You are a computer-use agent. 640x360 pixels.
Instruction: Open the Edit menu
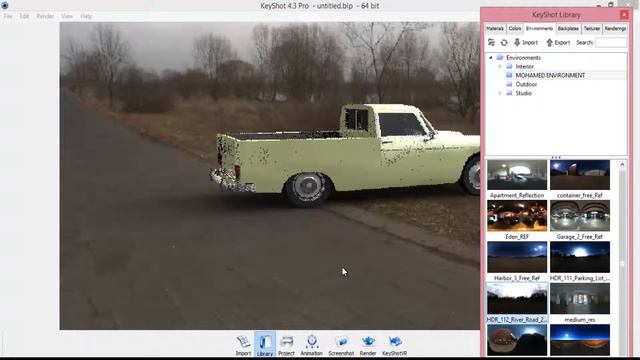(x=24, y=16)
